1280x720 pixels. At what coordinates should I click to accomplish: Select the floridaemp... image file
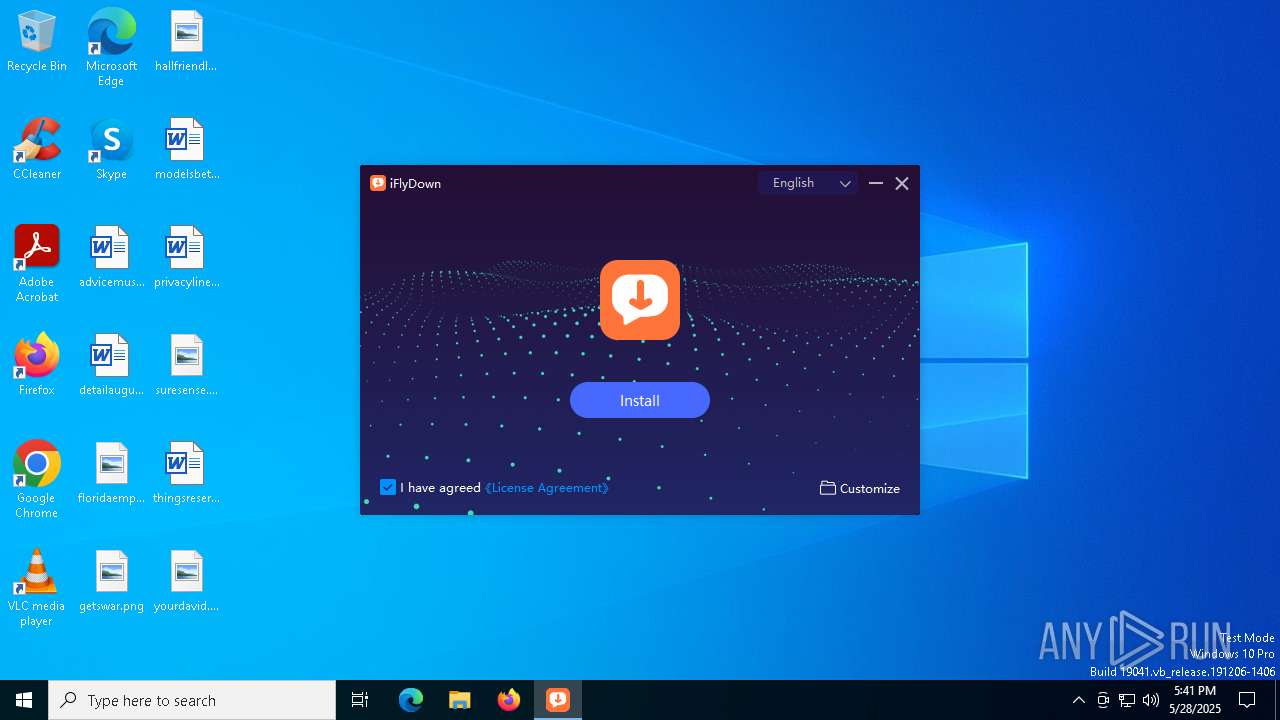[x=111, y=474]
